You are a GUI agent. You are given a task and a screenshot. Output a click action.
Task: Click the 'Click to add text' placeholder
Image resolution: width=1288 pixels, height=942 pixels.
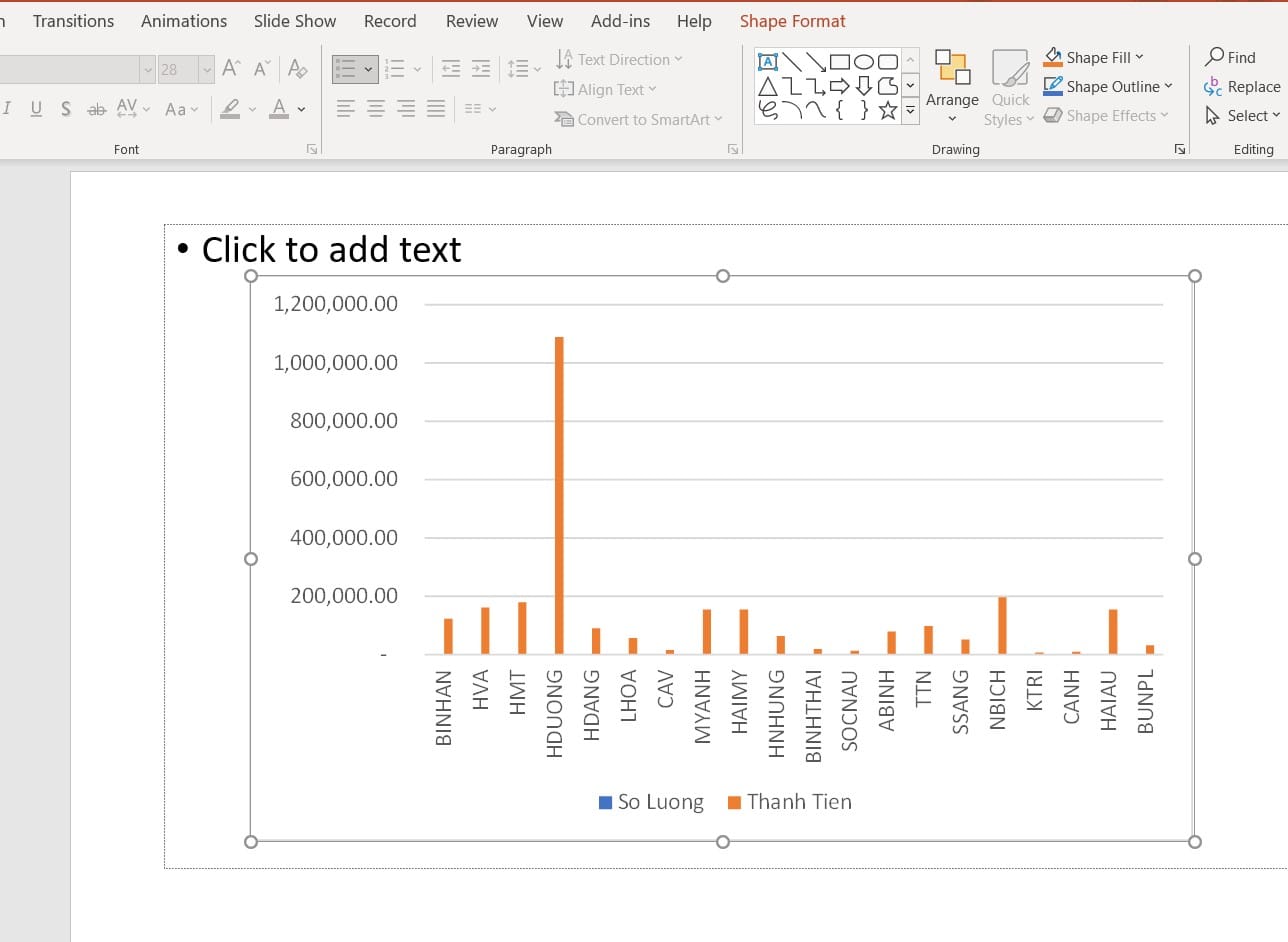[x=331, y=249]
